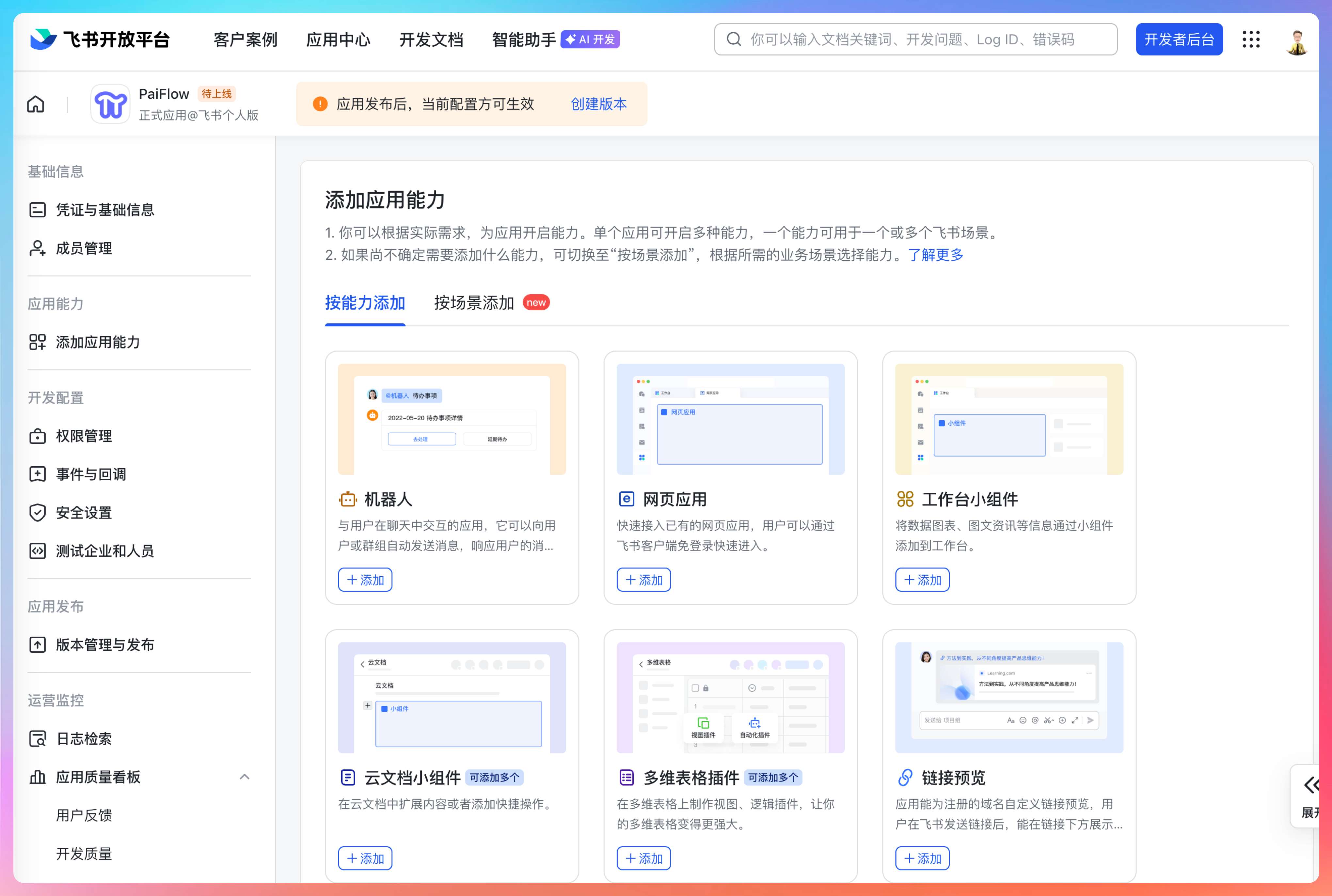Collapse the 应用质量看板 section chevron

(244, 777)
